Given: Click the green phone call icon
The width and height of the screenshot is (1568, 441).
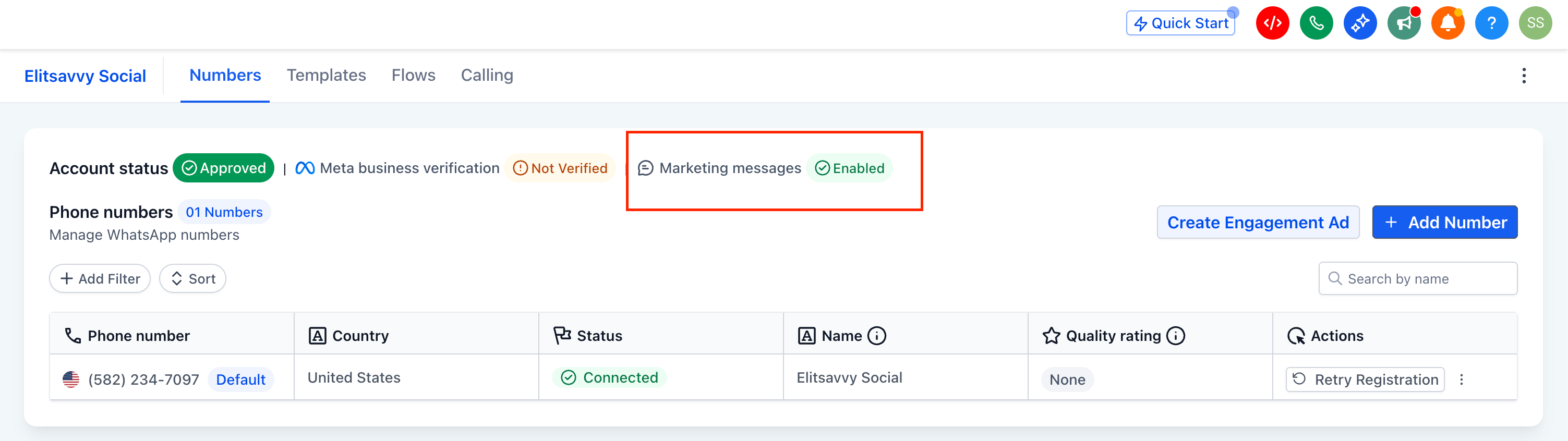Looking at the screenshot, I should pos(1316,23).
